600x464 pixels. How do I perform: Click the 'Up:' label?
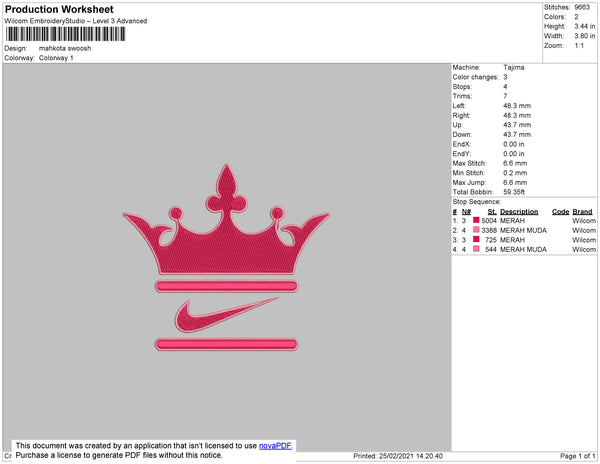(x=458, y=125)
